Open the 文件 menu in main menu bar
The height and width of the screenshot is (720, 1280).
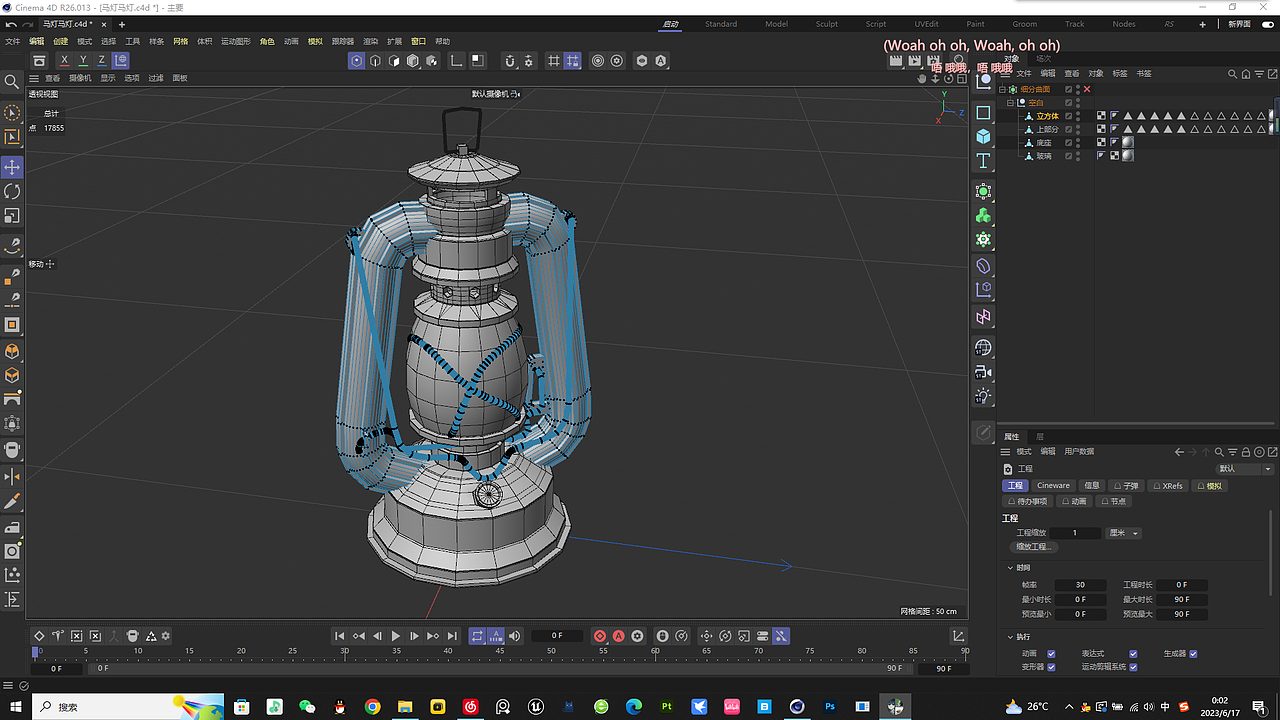pyautogui.click(x=12, y=42)
